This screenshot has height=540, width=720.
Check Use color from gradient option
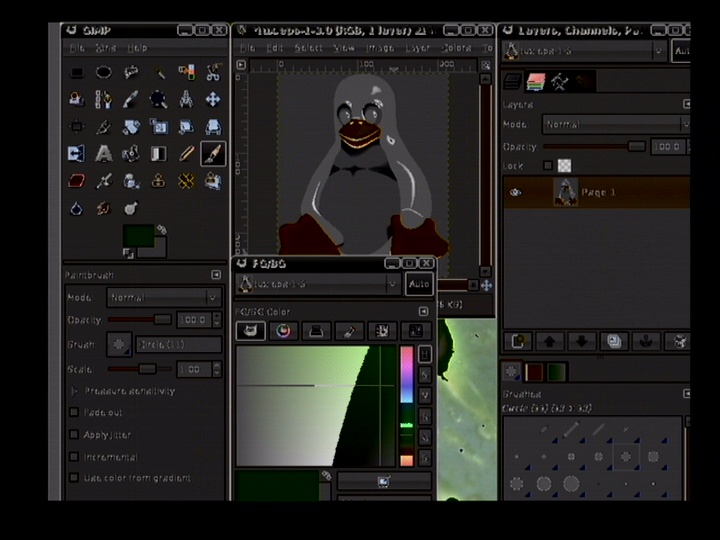tap(73, 478)
